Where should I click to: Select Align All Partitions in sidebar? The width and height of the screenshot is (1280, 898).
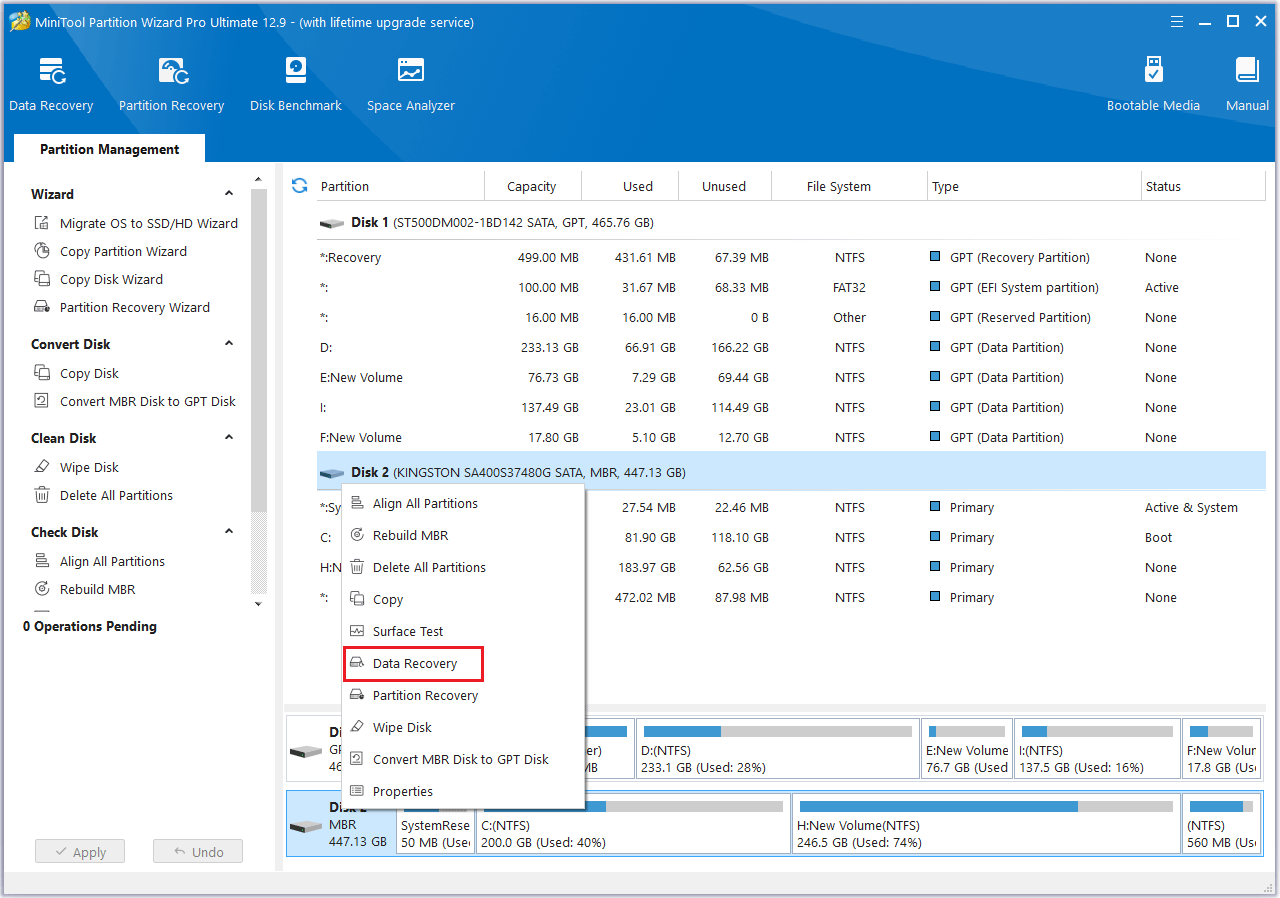(x=100, y=561)
